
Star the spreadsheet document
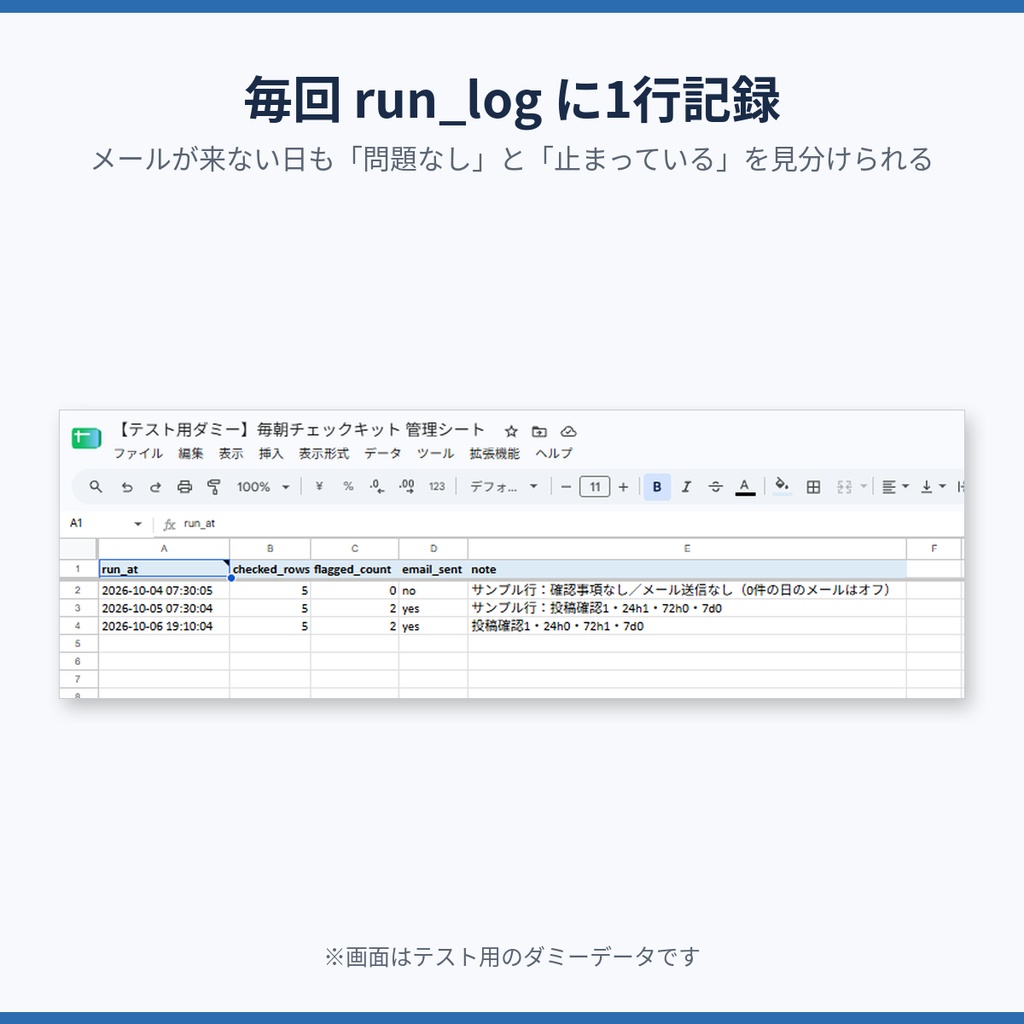click(511, 432)
